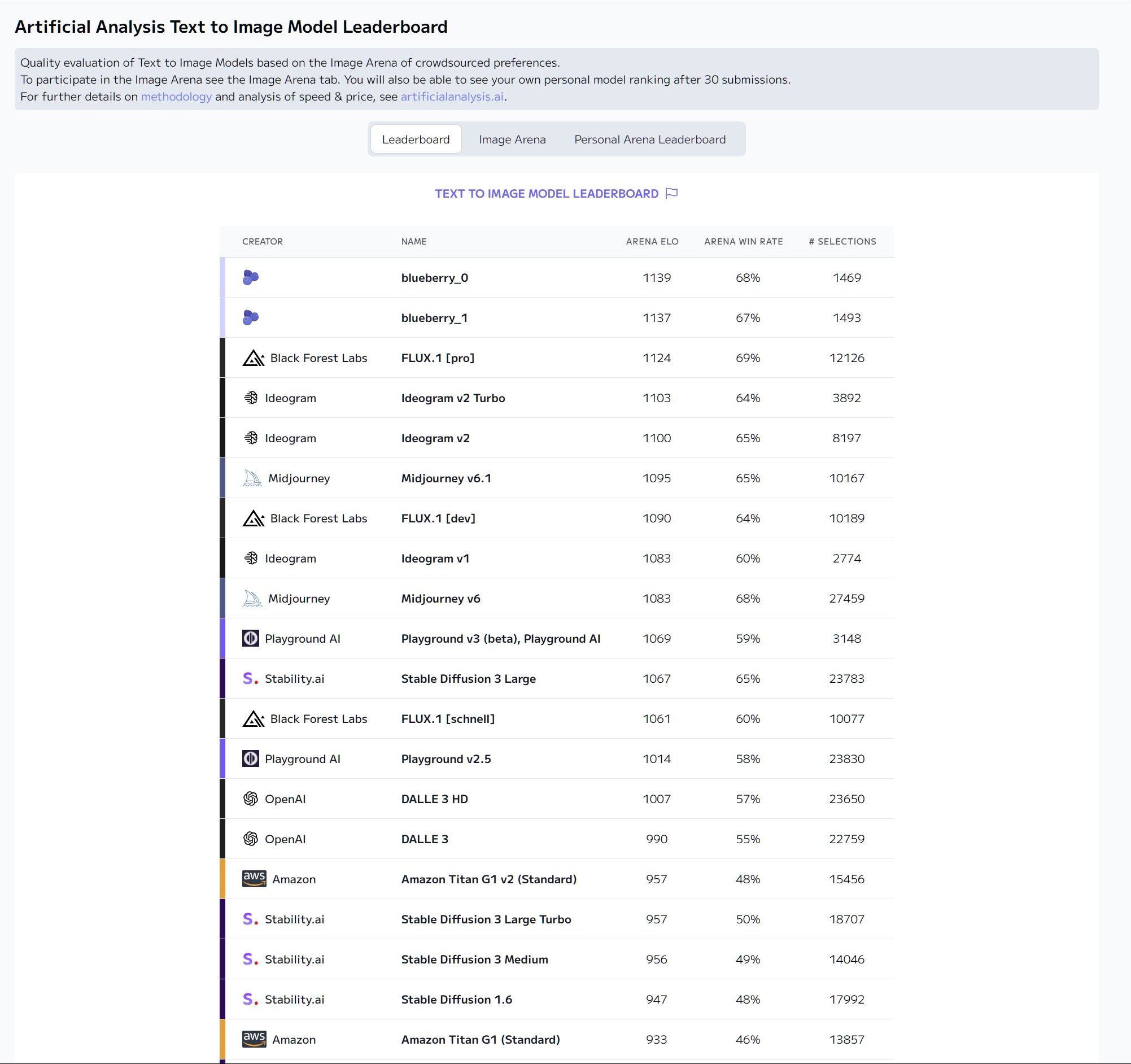
Task: Select the blueberry_1 model name
Action: [x=434, y=317]
